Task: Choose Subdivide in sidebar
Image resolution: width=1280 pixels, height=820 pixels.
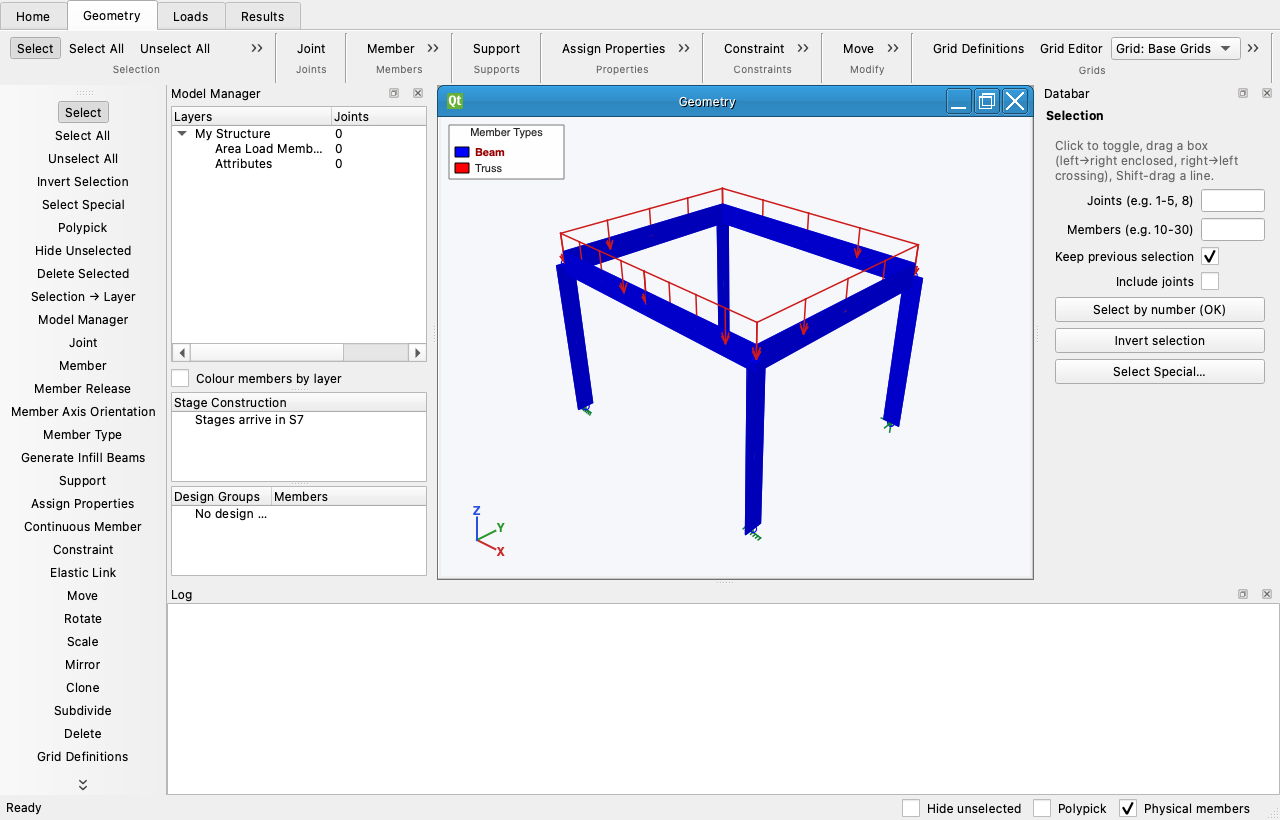Action: (83, 710)
